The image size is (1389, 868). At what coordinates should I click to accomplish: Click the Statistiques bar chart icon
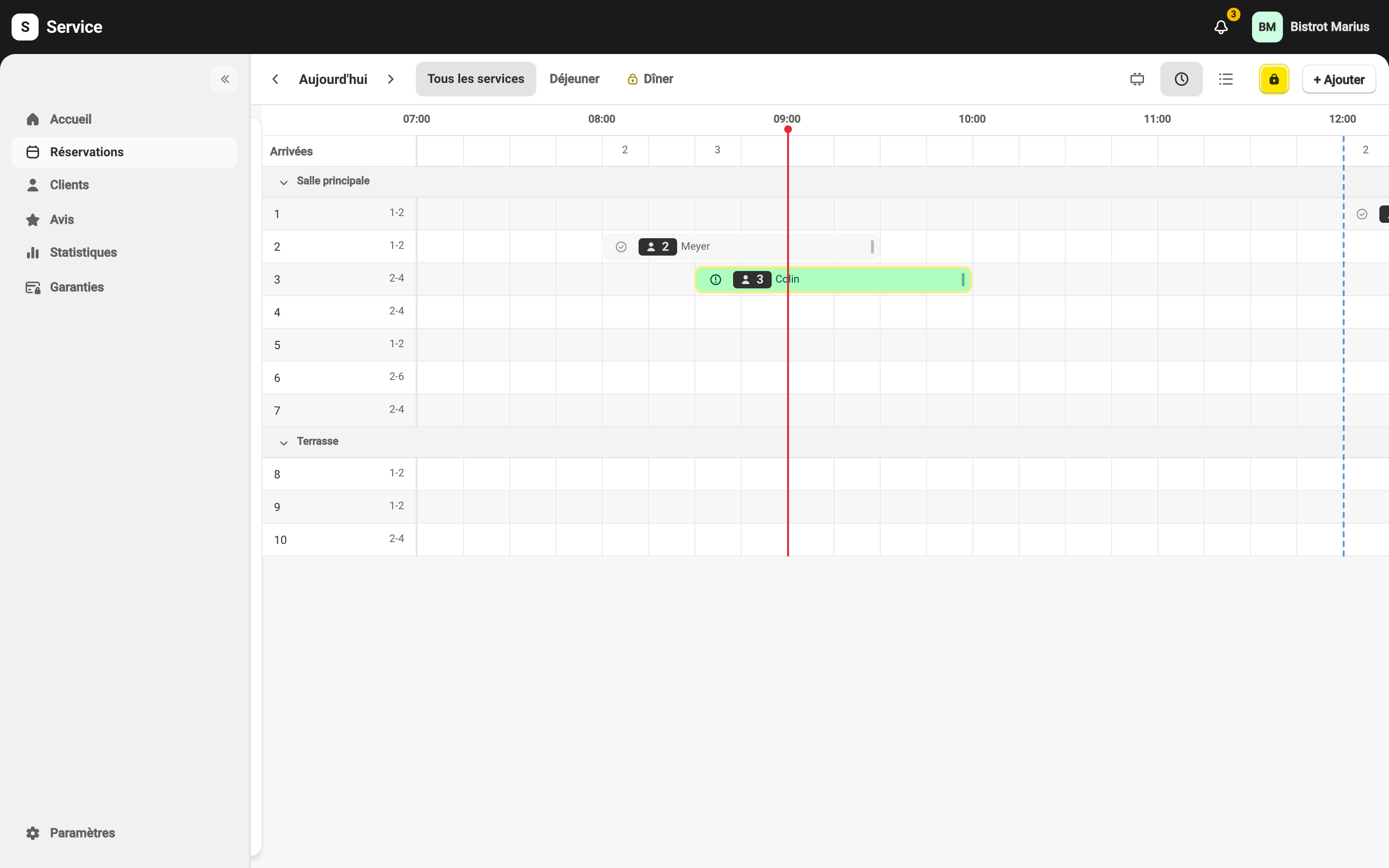[x=33, y=253]
